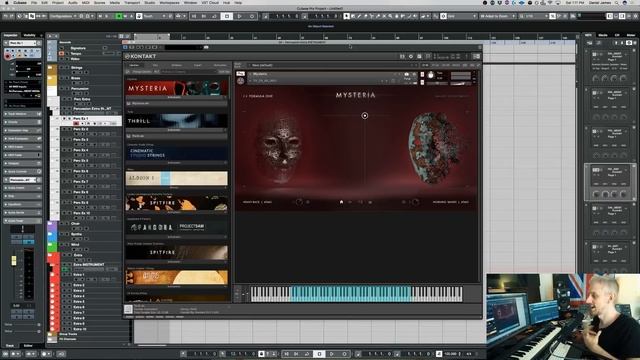Switch to the Inspector tab
The image size is (640, 360).
click(x=11, y=35)
